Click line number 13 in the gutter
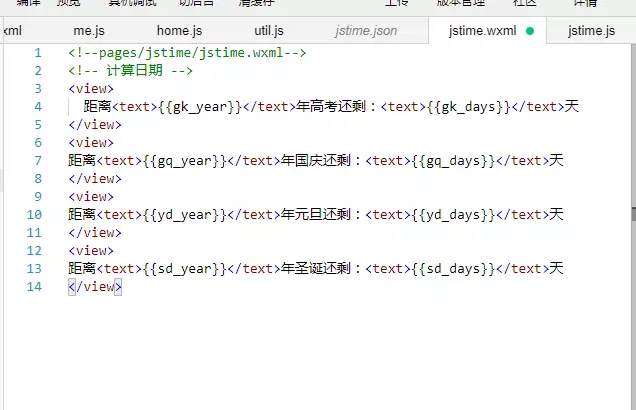The width and height of the screenshot is (636, 410). pos(34,268)
